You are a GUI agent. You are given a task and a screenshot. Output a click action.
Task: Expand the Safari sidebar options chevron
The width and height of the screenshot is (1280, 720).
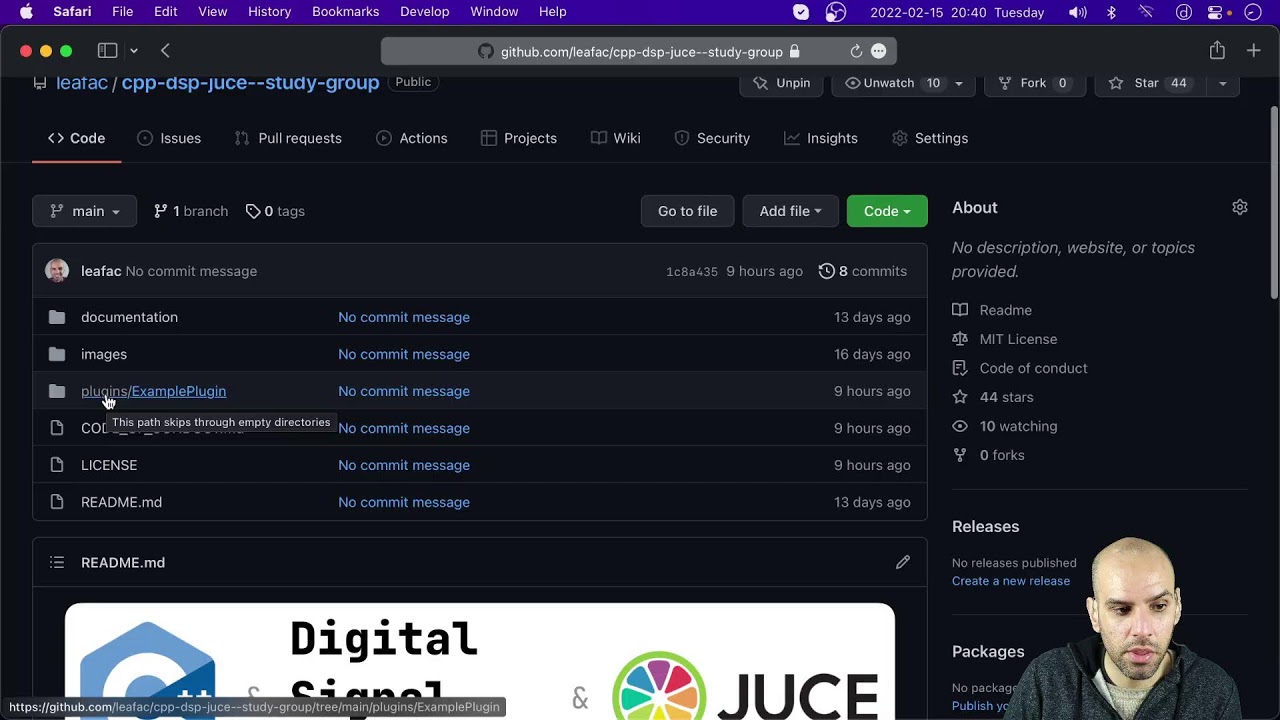pos(133,51)
